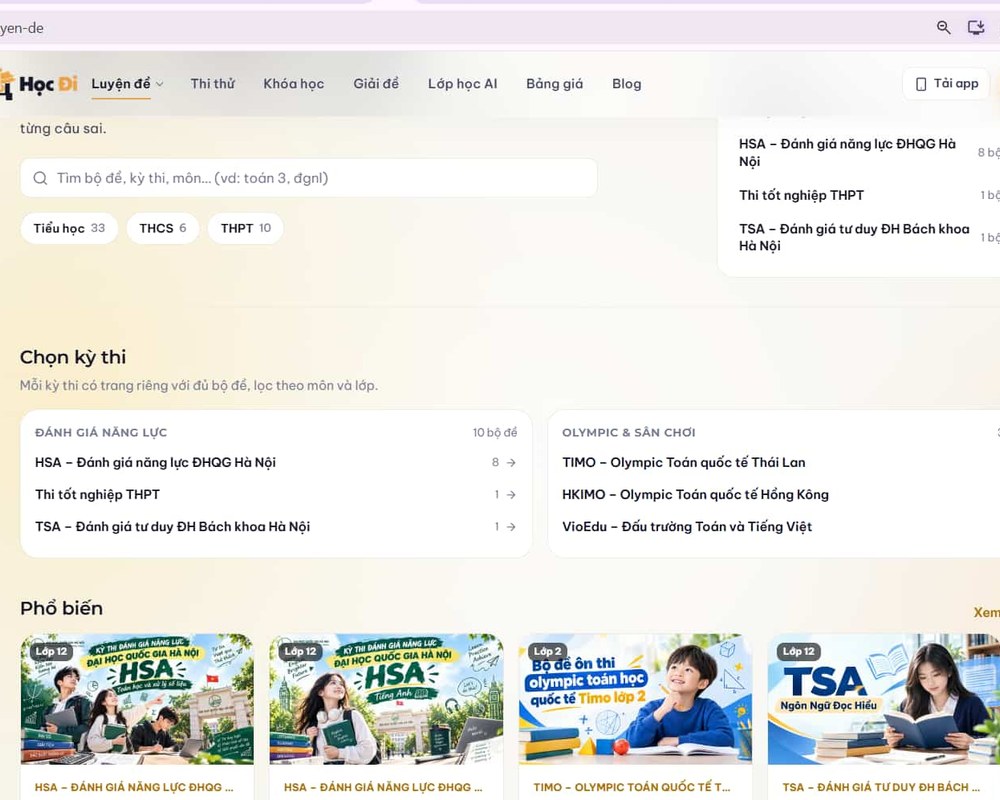Click the Xem link beside Phổ biến

coord(986,612)
